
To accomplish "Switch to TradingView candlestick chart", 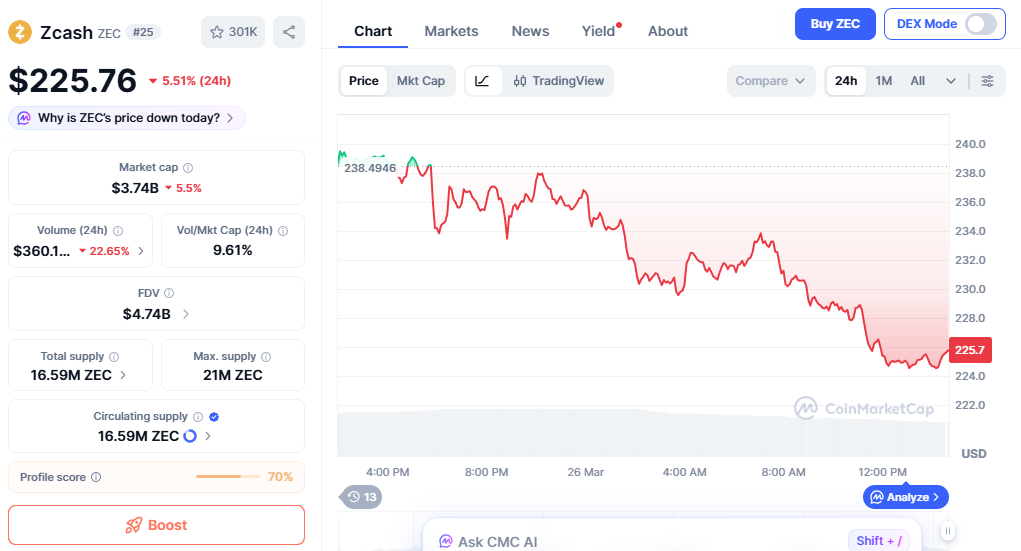I will click(x=559, y=81).
